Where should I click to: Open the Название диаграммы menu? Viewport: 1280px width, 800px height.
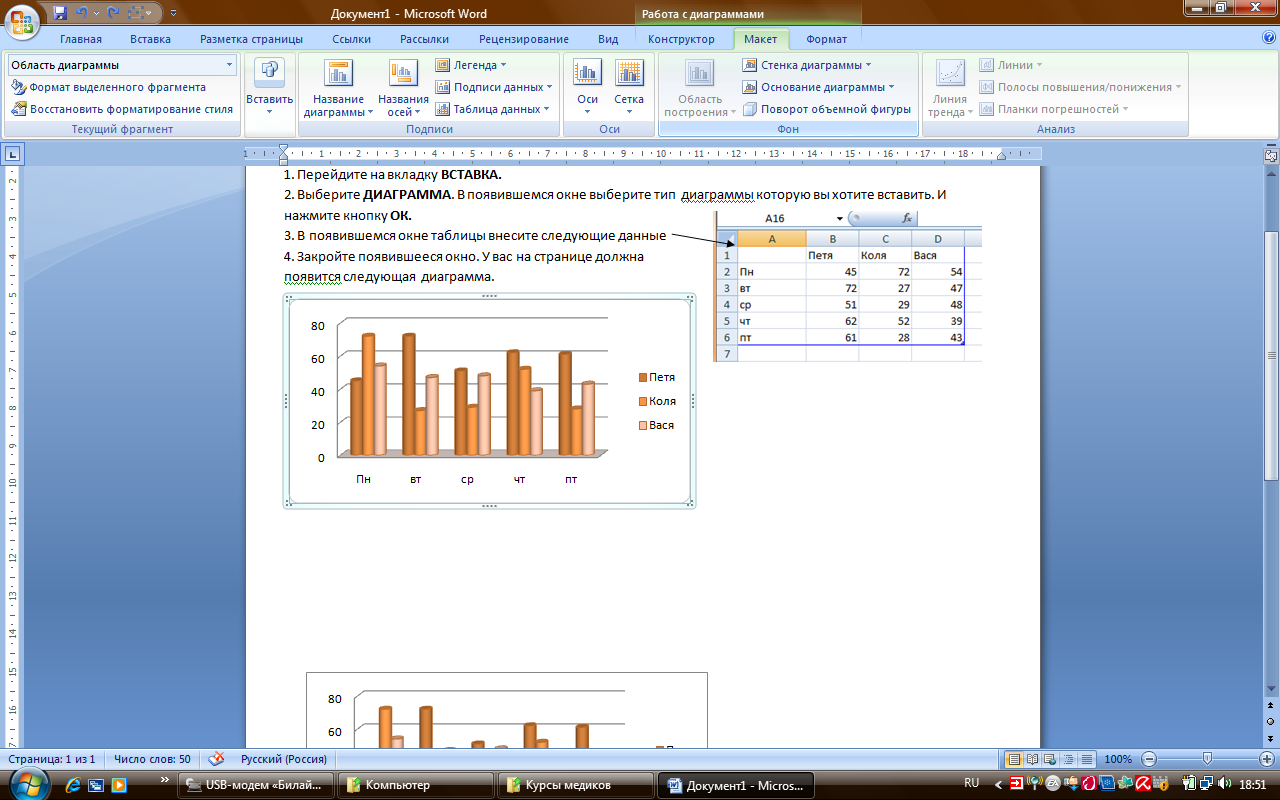click(339, 88)
